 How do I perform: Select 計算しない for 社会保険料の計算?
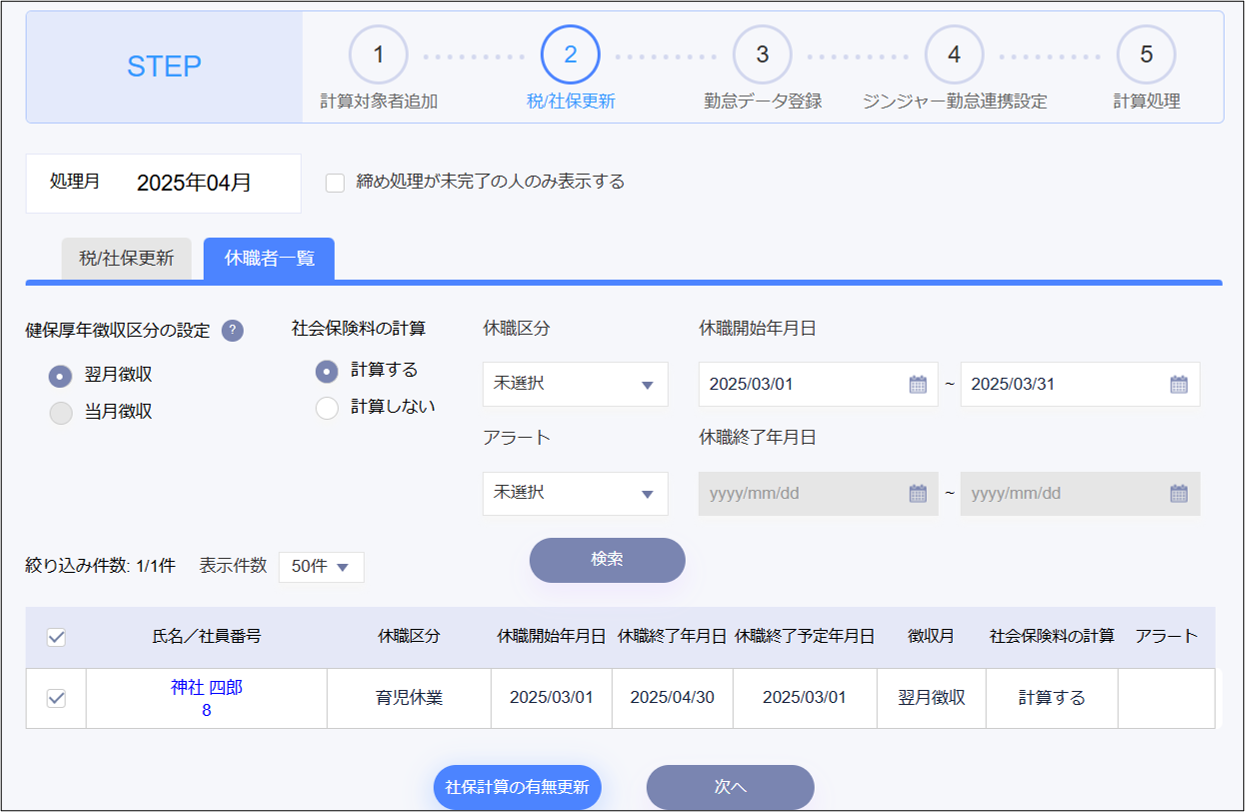[x=327, y=408]
